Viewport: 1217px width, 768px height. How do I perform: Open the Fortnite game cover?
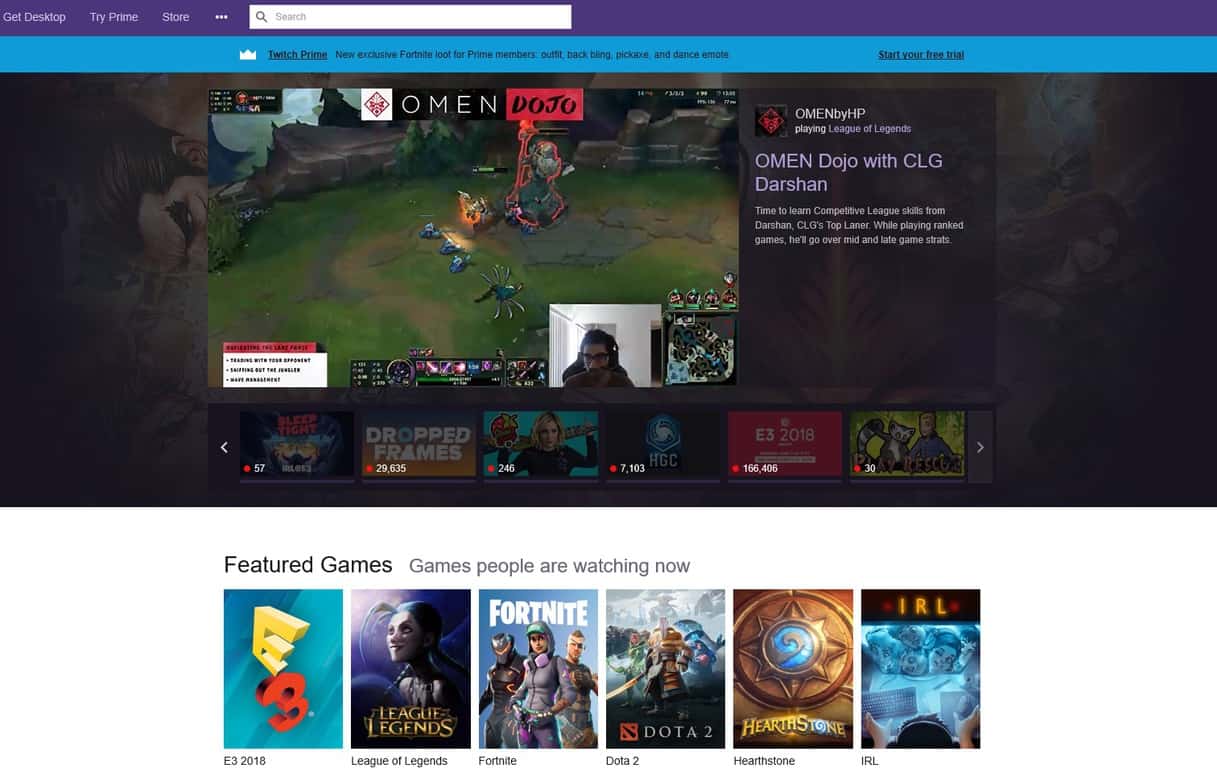(x=538, y=669)
